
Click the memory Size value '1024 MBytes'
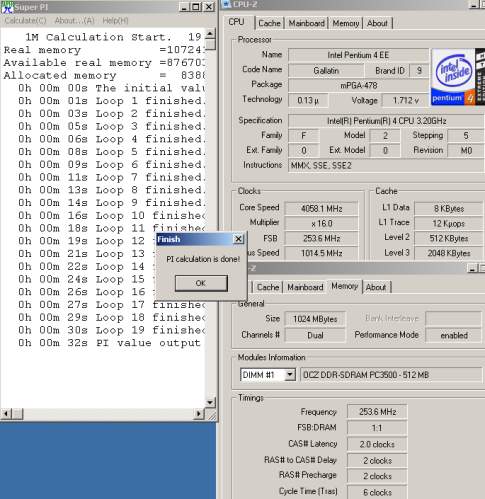click(315, 319)
